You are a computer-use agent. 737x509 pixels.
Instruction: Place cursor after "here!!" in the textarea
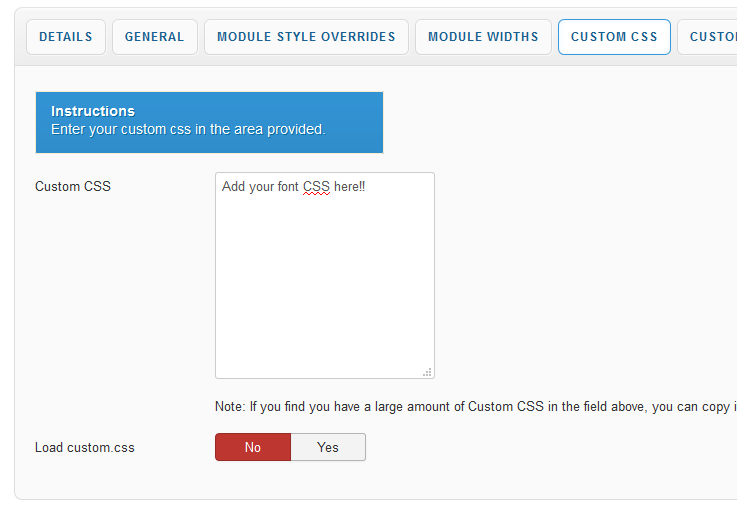tap(367, 187)
